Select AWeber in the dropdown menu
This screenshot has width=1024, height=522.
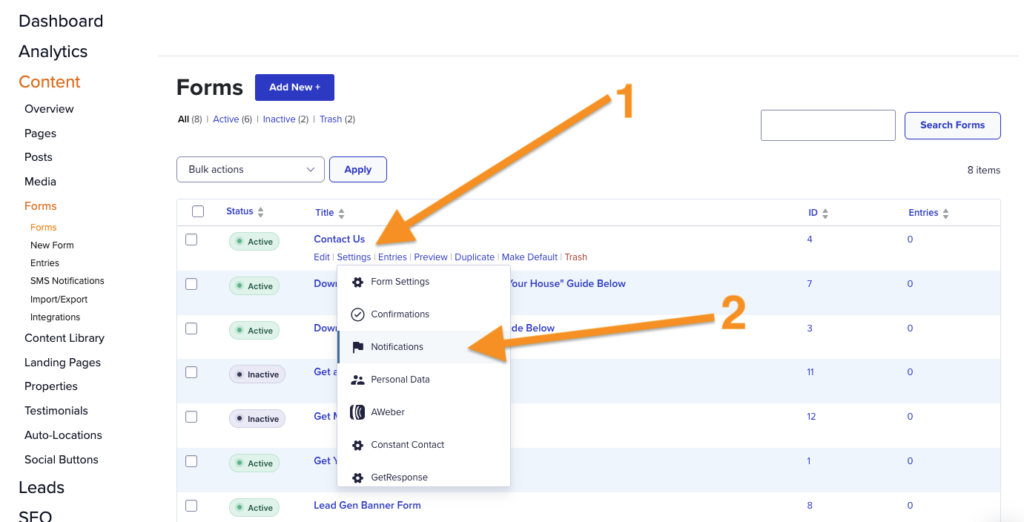pyautogui.click(x=424, y=412)
